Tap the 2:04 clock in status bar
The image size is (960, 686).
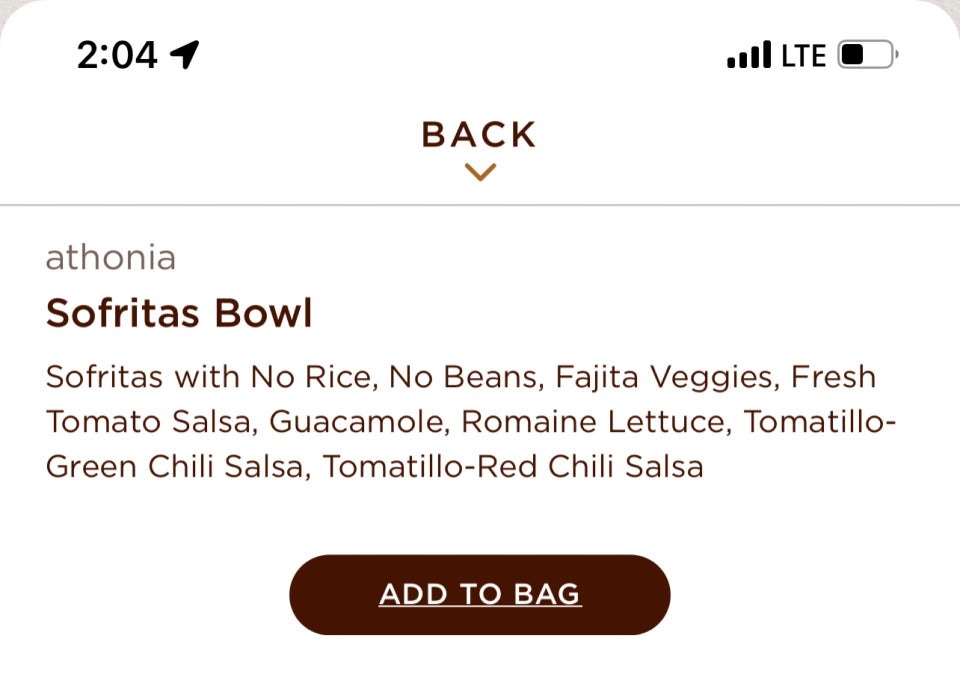click(x=117, y=55)
